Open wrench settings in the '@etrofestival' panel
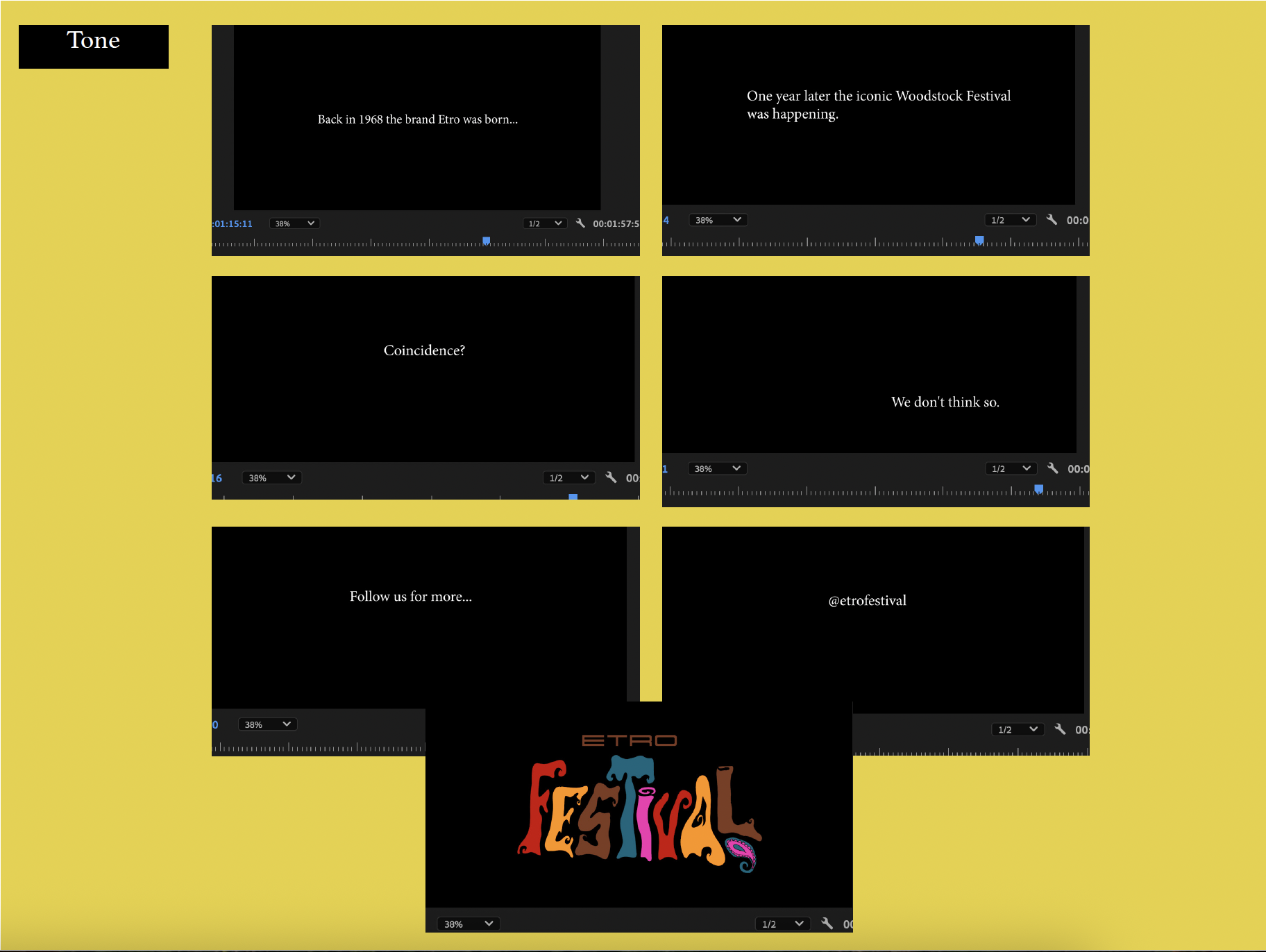Screen dimensions: 1266x952 coord(1060,729)
